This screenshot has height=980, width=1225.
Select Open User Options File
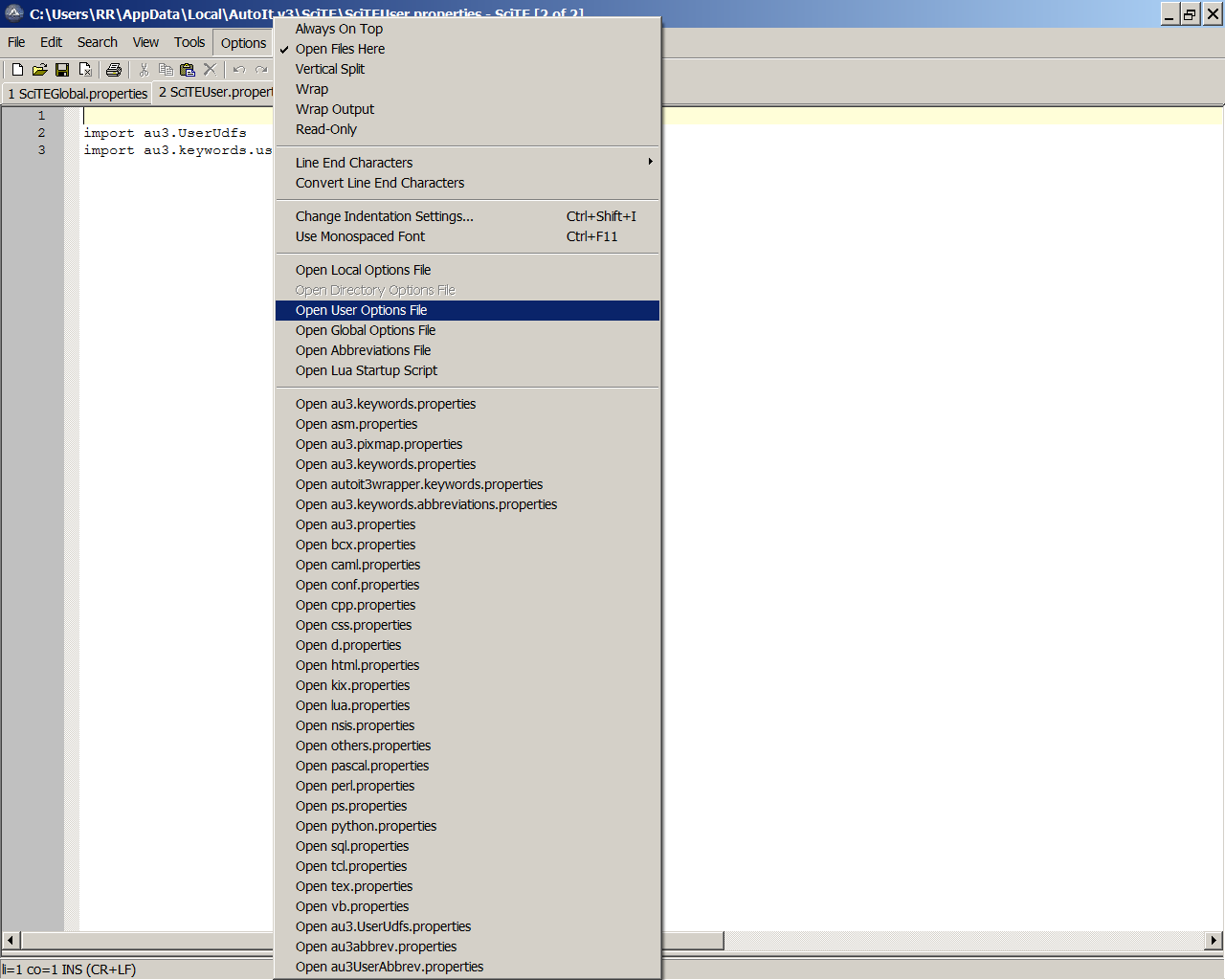(361, 310)
